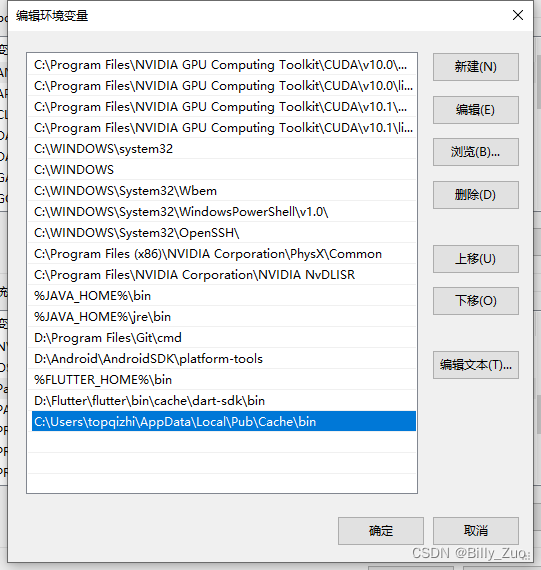Confirm changes with 确定 button
Screen dimensions: 541x570
coord(381,531)
